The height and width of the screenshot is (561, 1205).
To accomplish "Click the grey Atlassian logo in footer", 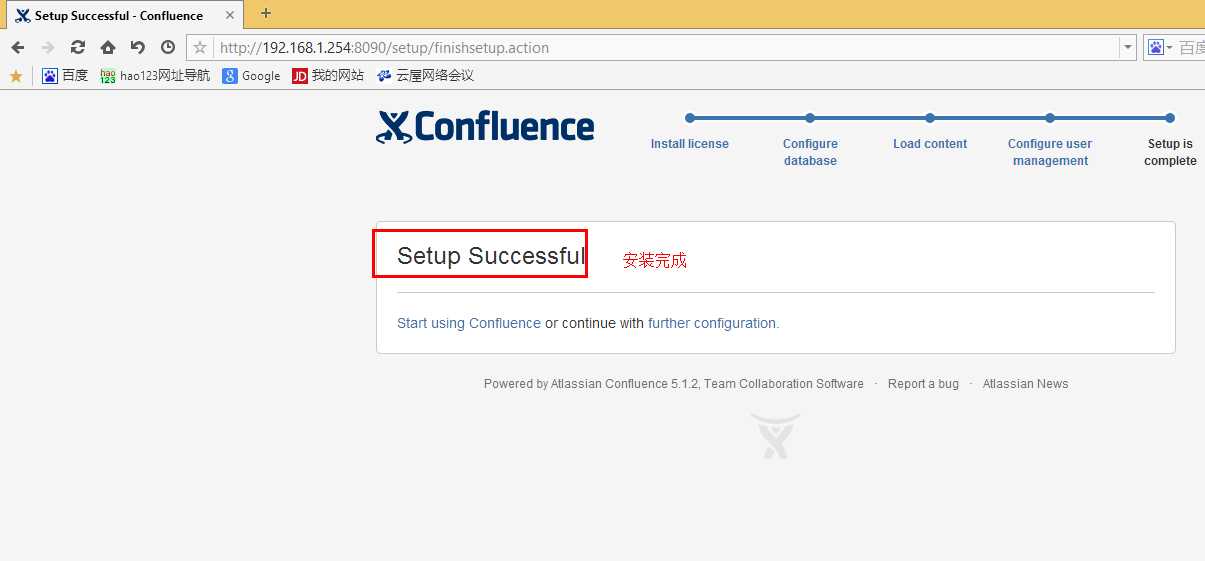I will click(x=776, y=436).
